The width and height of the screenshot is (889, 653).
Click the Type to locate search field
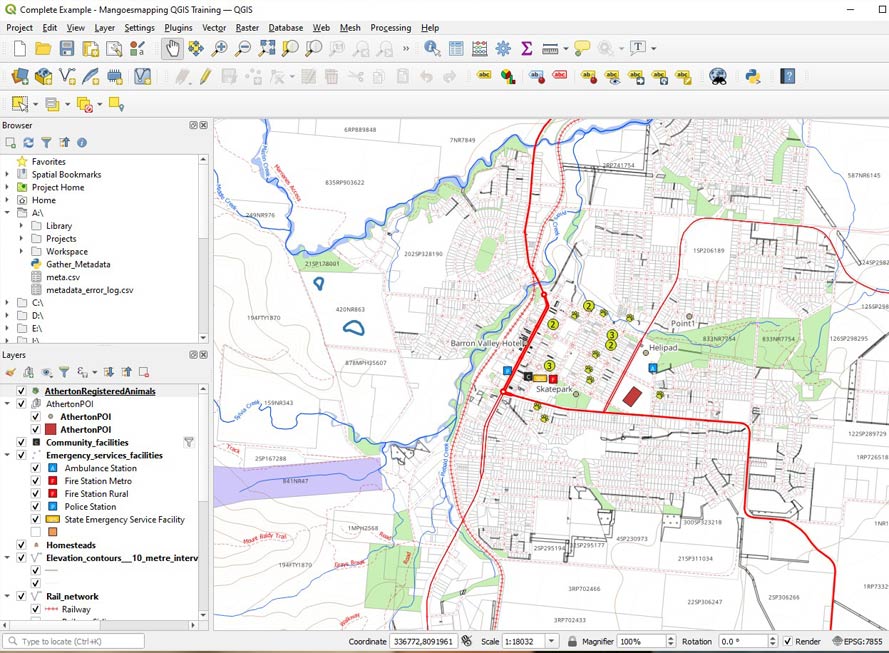pos(74,641)
